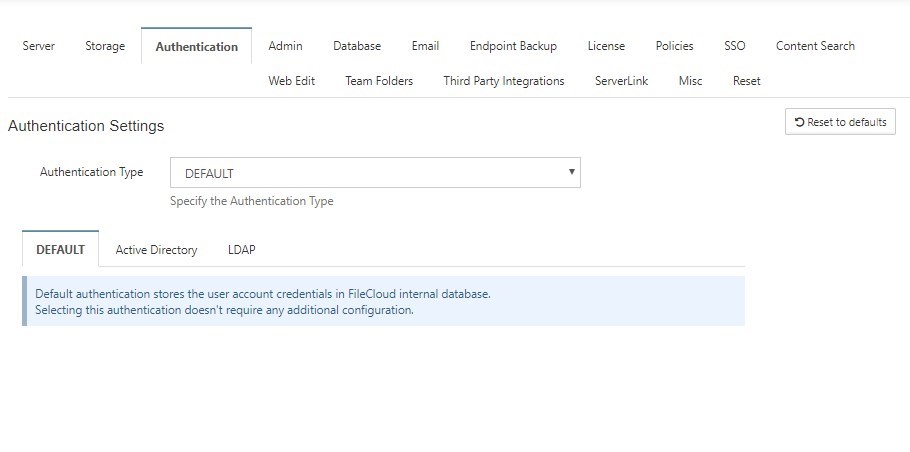Go to the Storage tab

tap(105, 46)
